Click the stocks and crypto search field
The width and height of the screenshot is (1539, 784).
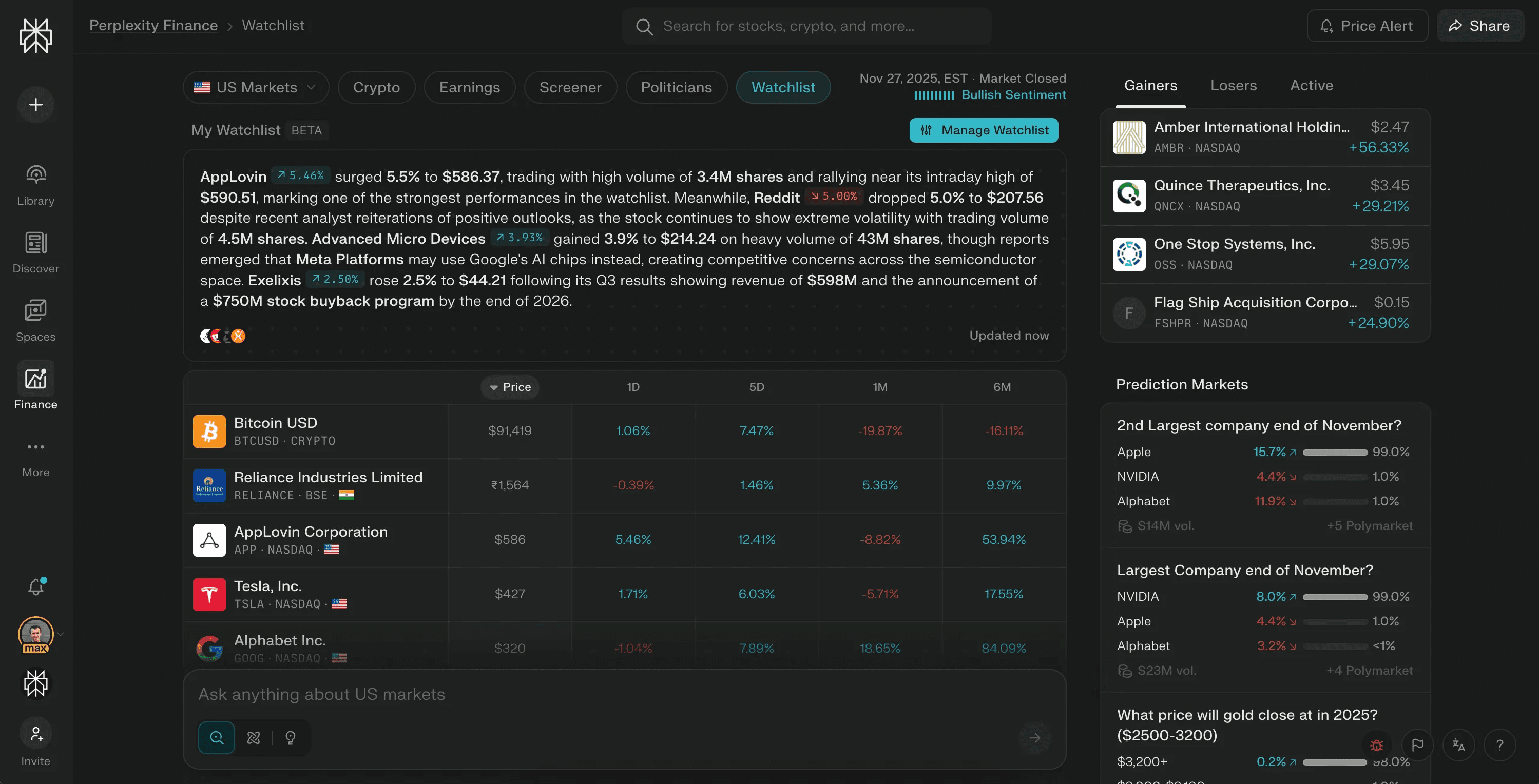pyautogui.click(x=806, y=26)
